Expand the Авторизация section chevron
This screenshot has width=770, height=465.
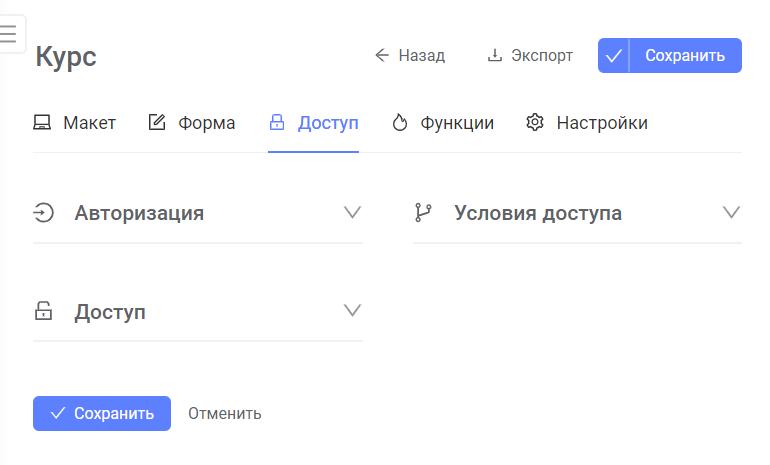352,212
